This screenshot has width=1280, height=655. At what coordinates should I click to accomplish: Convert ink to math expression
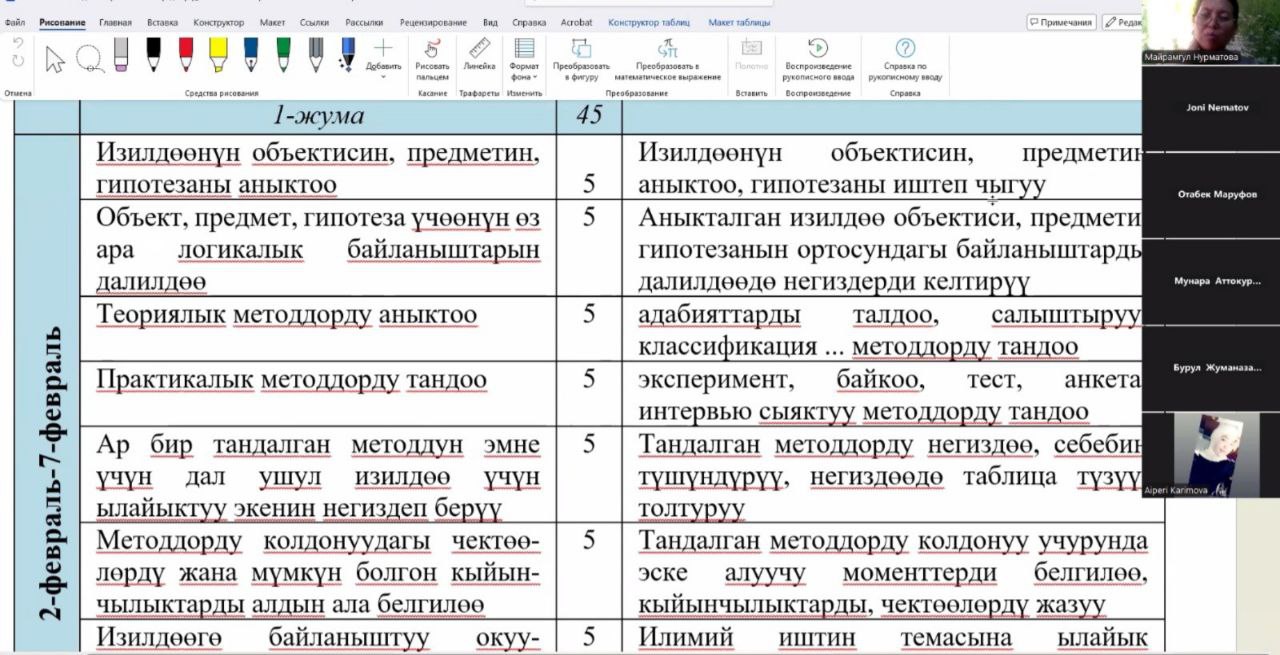coord(667,57)
